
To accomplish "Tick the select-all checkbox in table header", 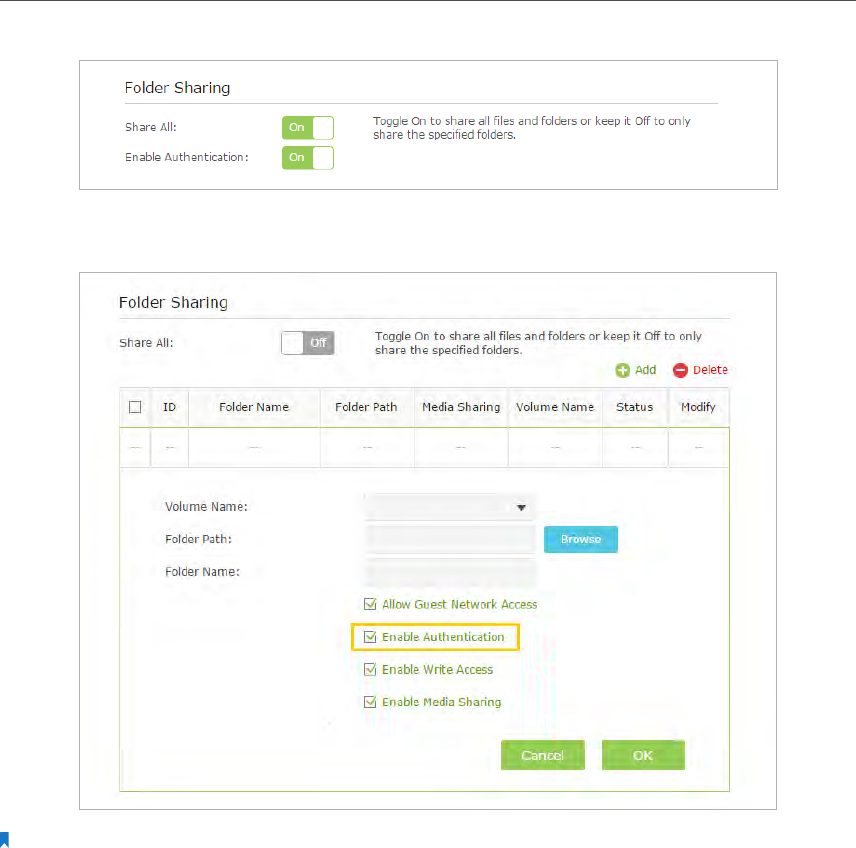I will [x=135, y=407].
